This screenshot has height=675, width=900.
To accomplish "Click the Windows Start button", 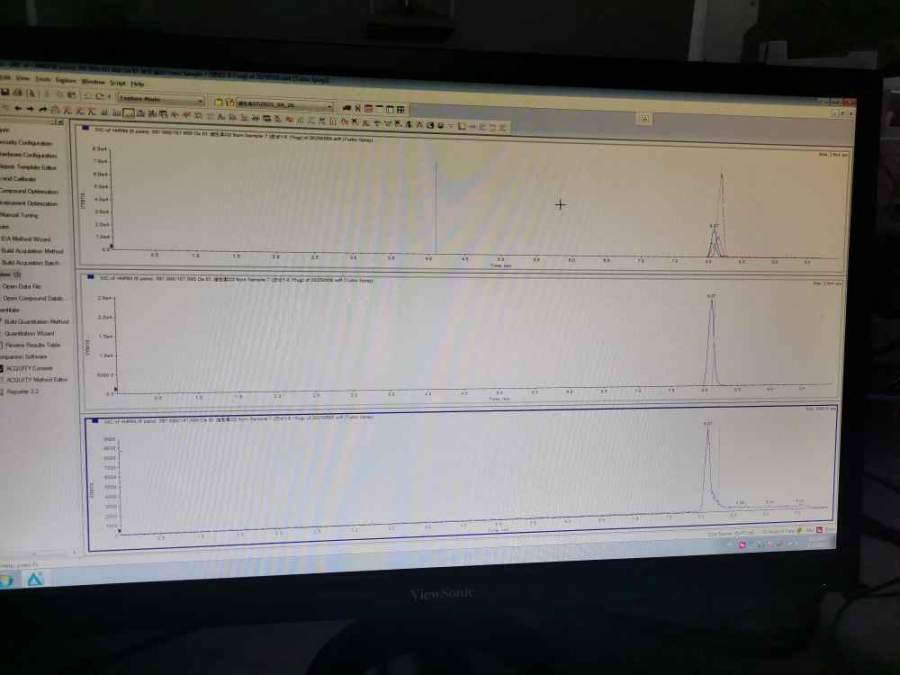I will (x=5, y=580).
